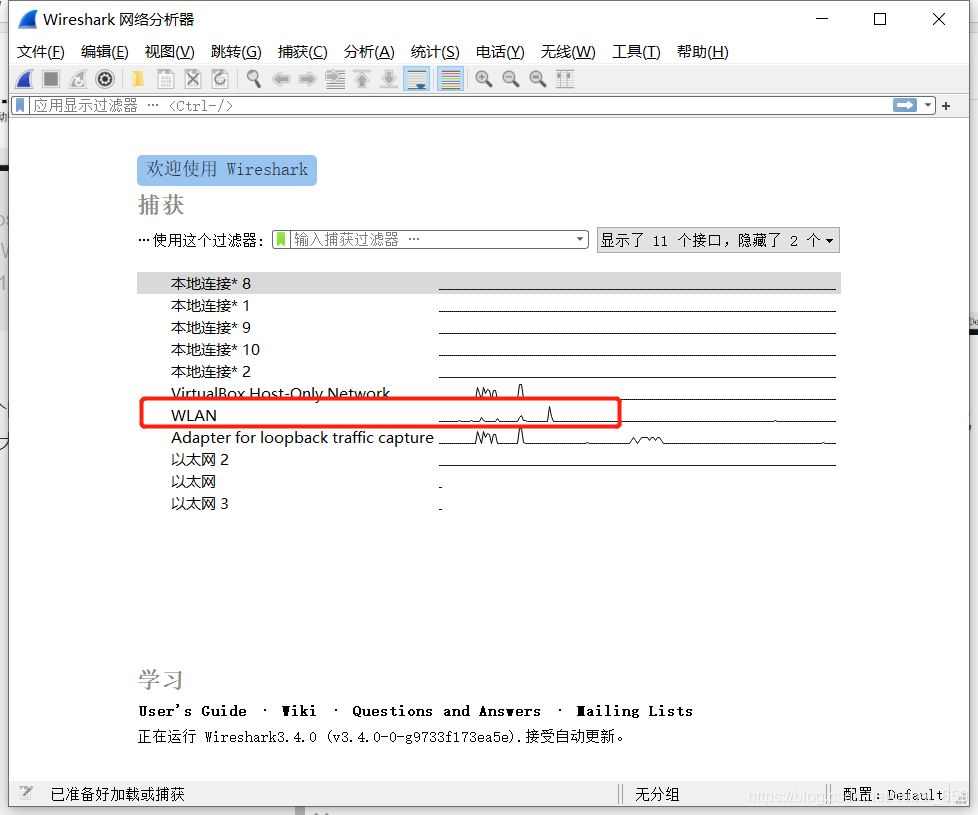The image size is (978, 815).
Task: Open 分析(A) menu
Action: [369, 52]
